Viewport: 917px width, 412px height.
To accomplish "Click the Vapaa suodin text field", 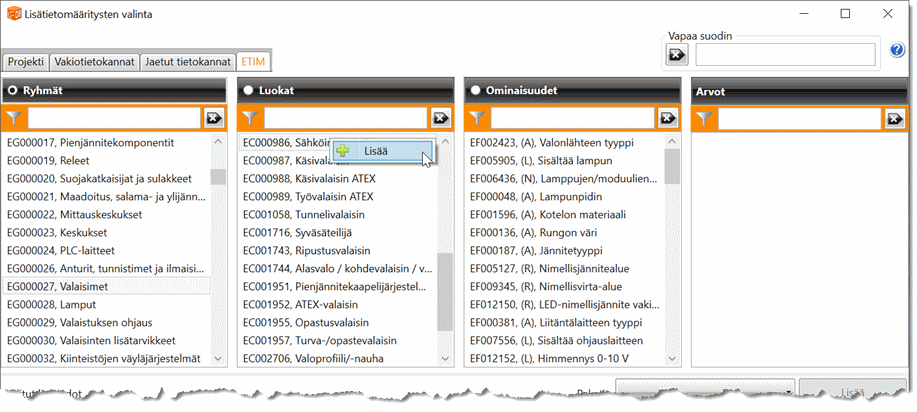I will (x=786, y=54).
